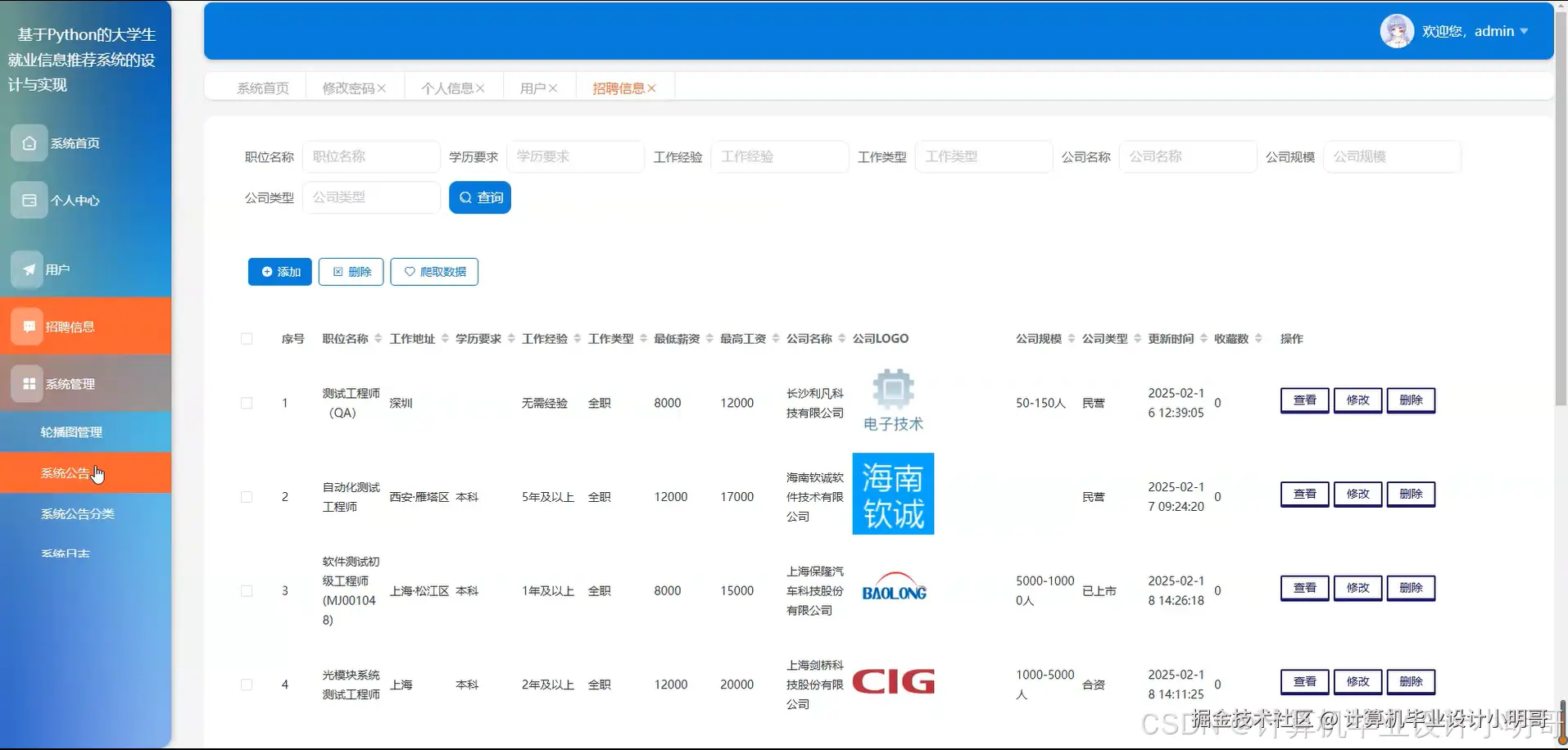The height and width of the screenshot is (750, 1568).
Task: Select the checkbox for row 1 测试工程师(QA)
Action: point(247,403)
